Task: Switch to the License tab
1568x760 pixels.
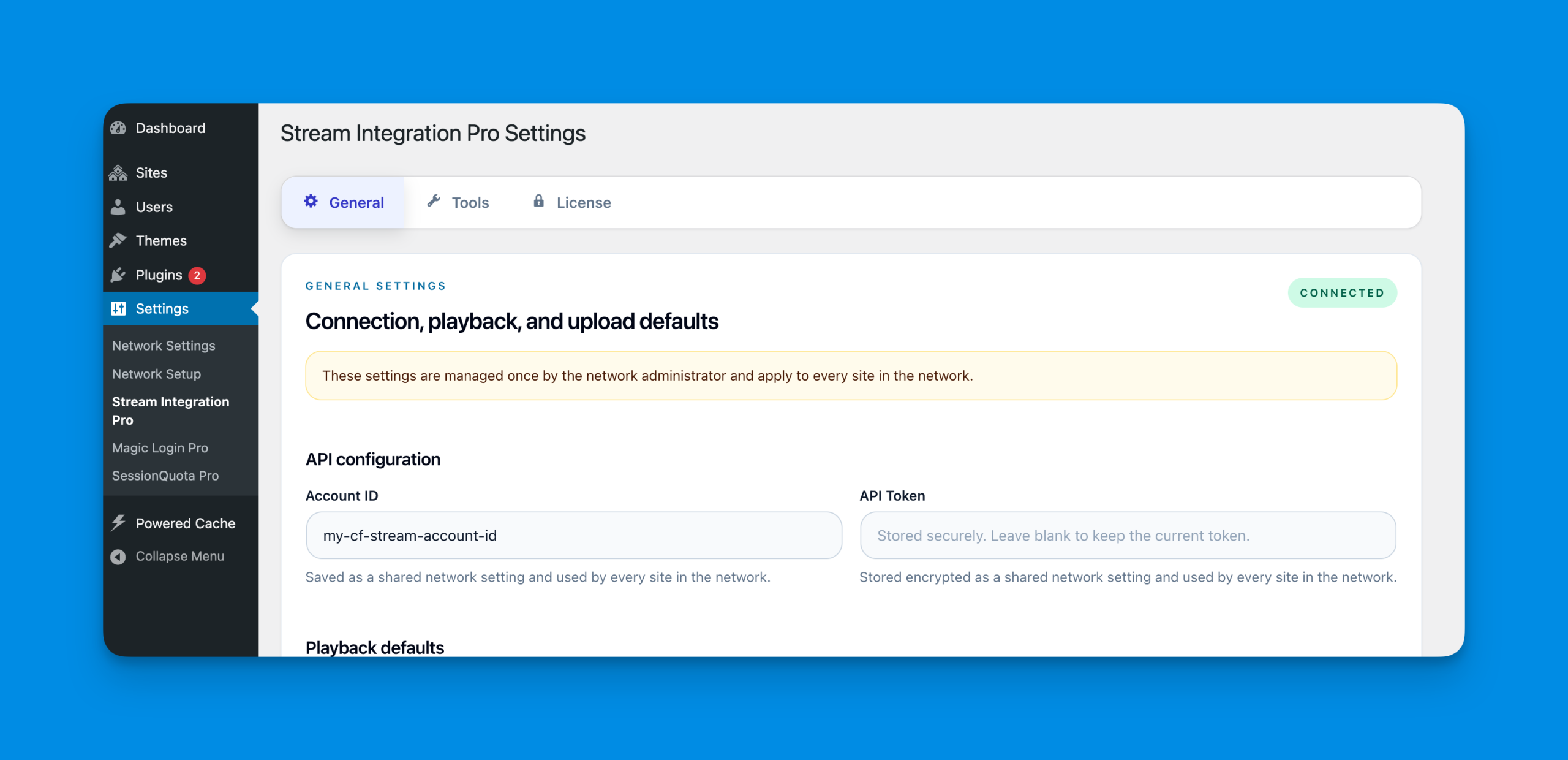Action: (572, 202)
